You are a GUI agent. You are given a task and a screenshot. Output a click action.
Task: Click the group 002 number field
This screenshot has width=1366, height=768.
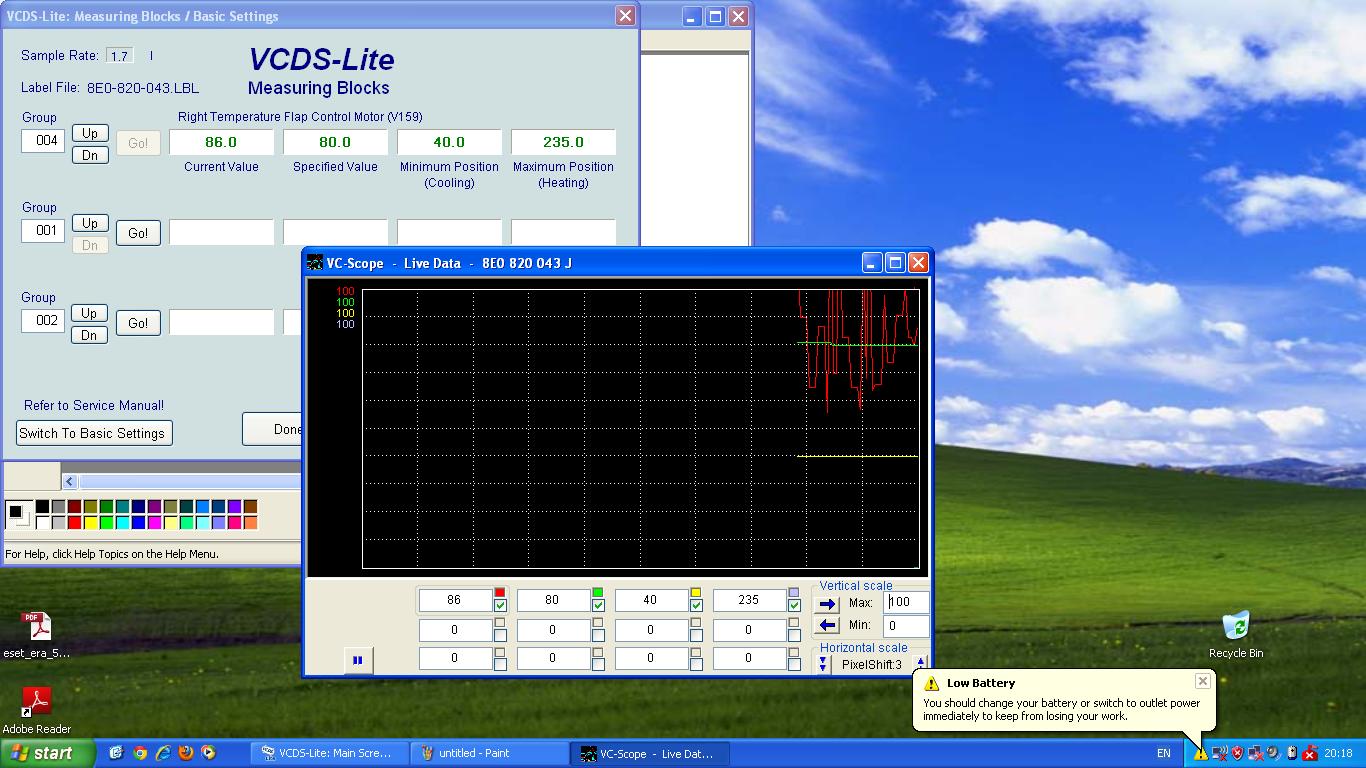pos(43,320)
